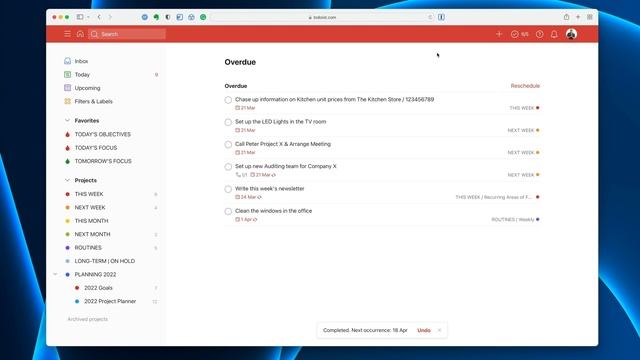
Task: Go to Todoist home icon
Action: 80,34
